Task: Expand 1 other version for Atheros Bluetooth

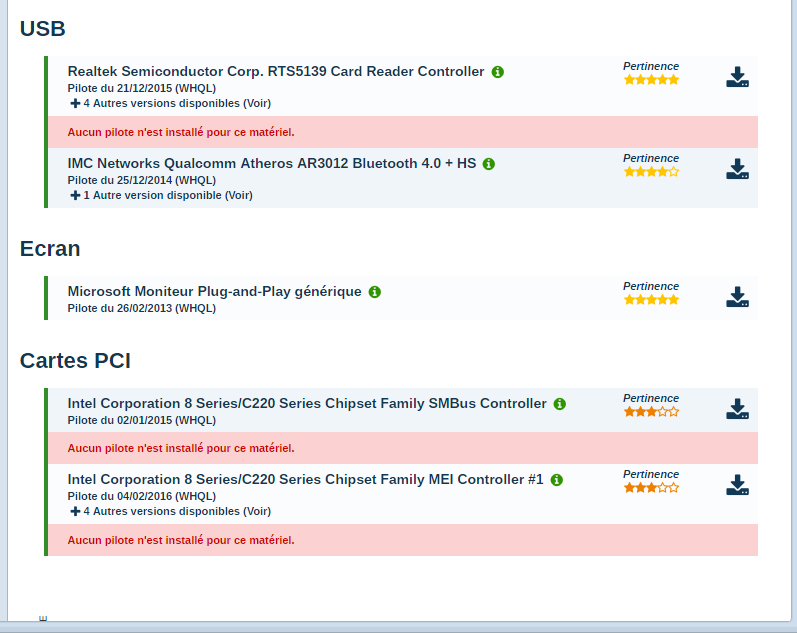Action: (x=162, y=195)
